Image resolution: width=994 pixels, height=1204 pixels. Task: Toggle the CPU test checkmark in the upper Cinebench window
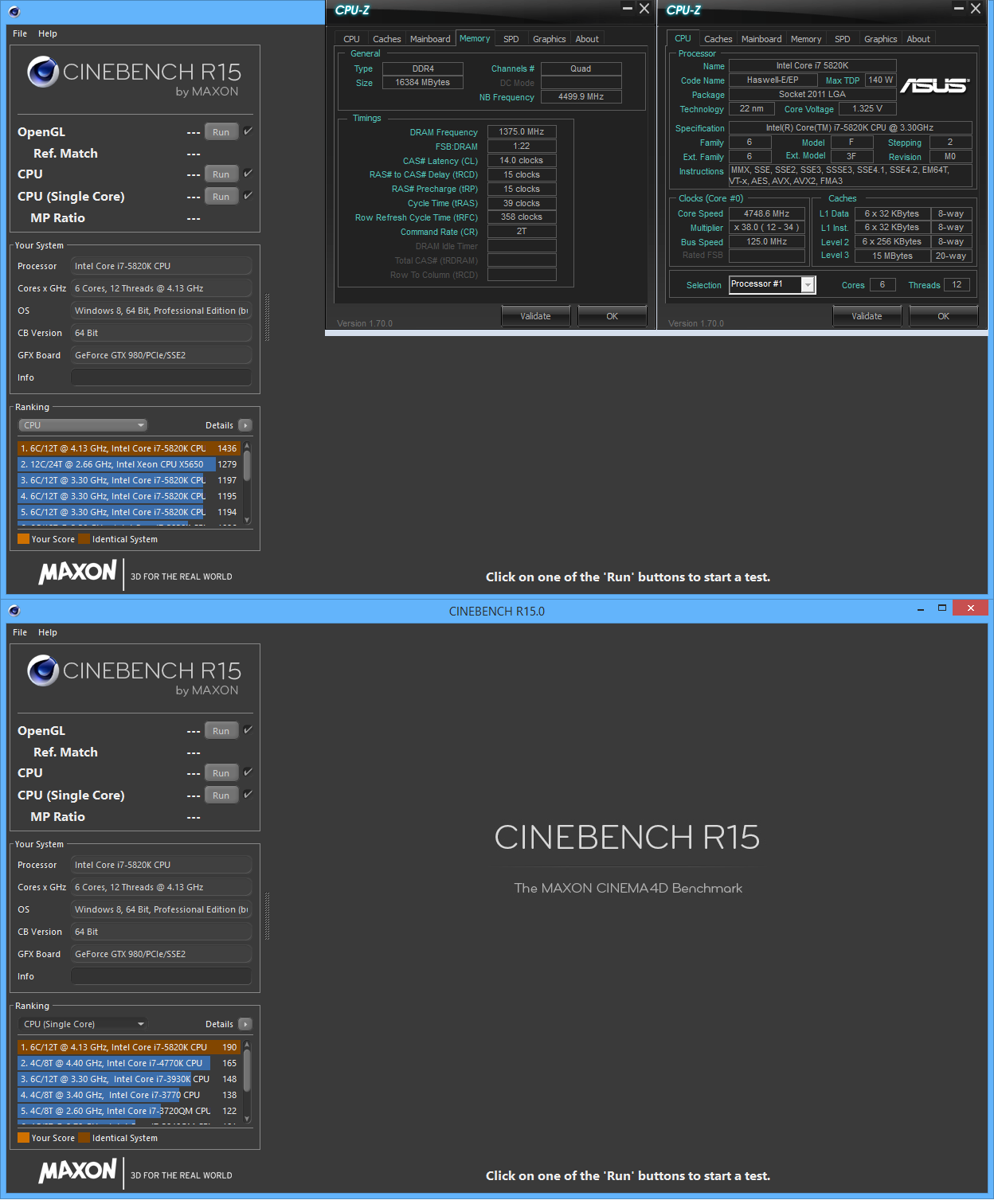point(248,174)
